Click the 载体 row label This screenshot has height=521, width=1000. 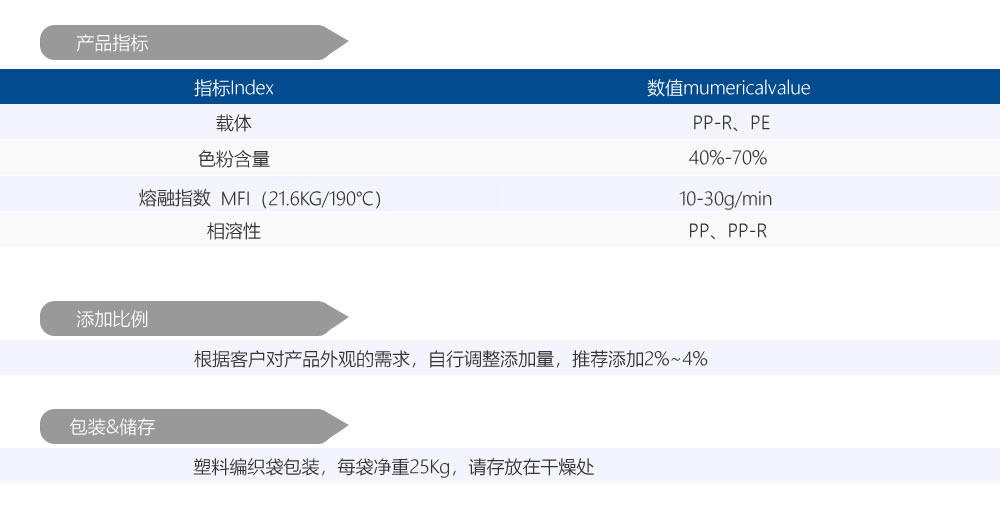point(233,123)
